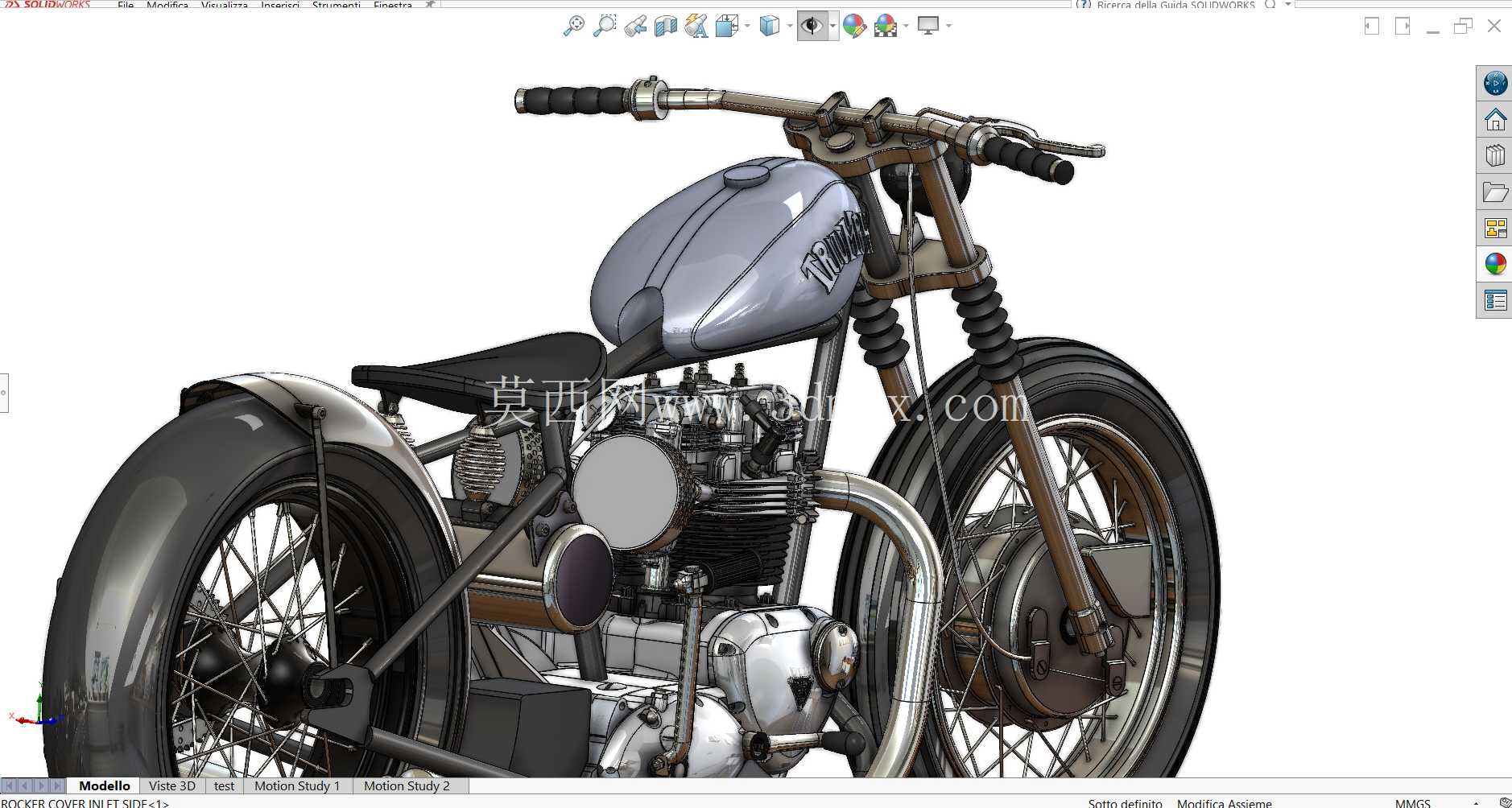This screenshot has height=808, width=1512.
Task: Open the View Settings dropdown arrow
Action: click(x=948, y=26)
